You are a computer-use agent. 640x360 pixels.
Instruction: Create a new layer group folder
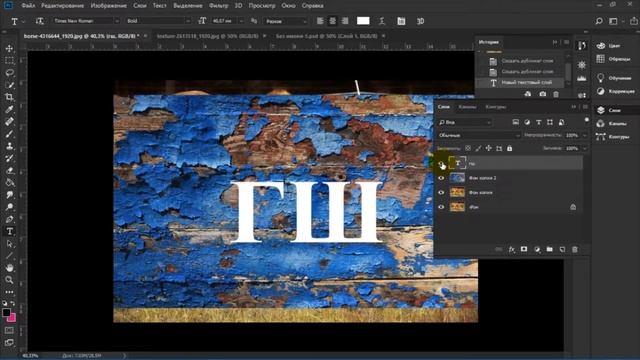tap(549, 249)
